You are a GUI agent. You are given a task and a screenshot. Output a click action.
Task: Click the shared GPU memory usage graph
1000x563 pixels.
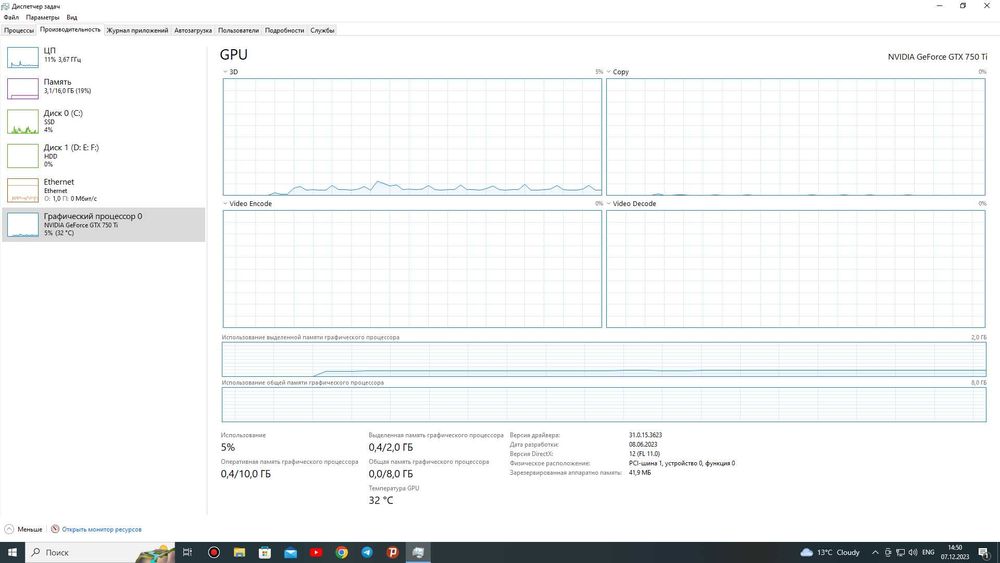604,404
